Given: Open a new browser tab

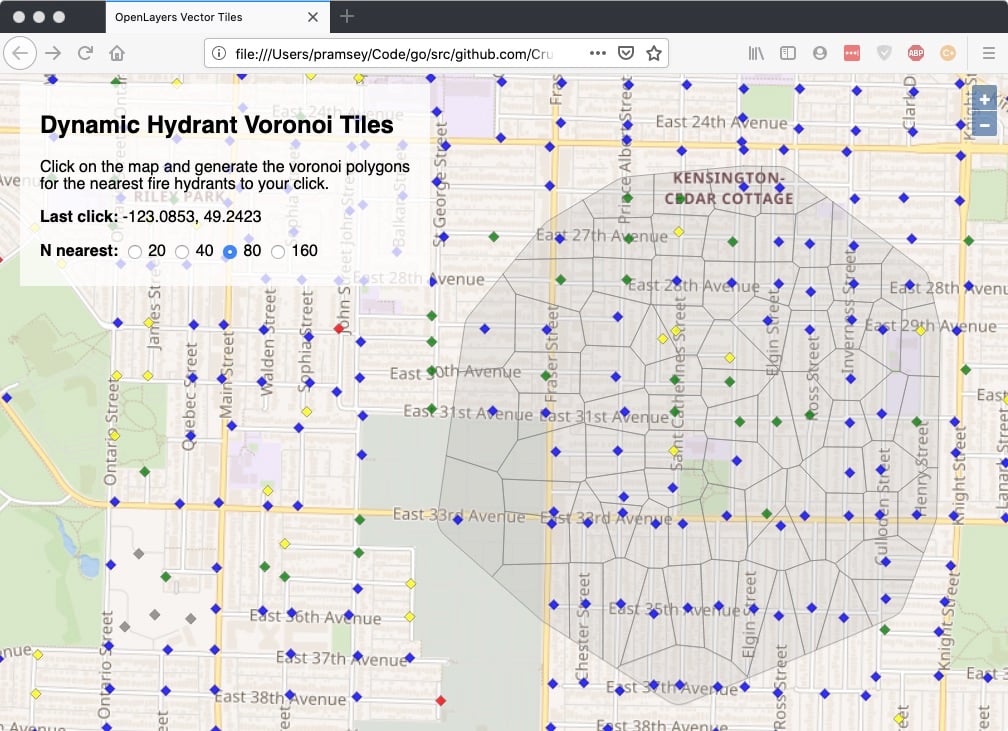Looking at the screenshot, I should (x=346, y=17).
